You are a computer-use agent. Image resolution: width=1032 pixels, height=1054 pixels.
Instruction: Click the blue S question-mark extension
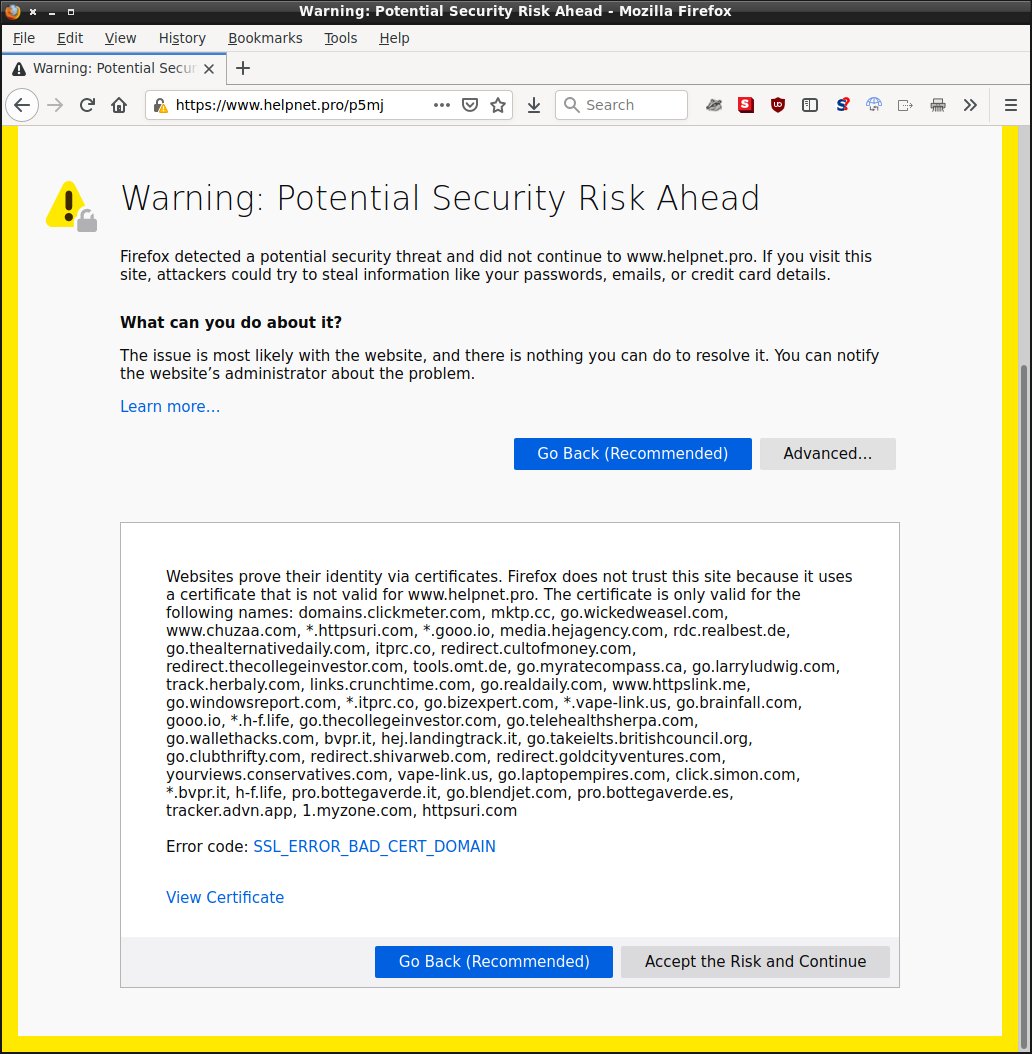click(842, 105)
